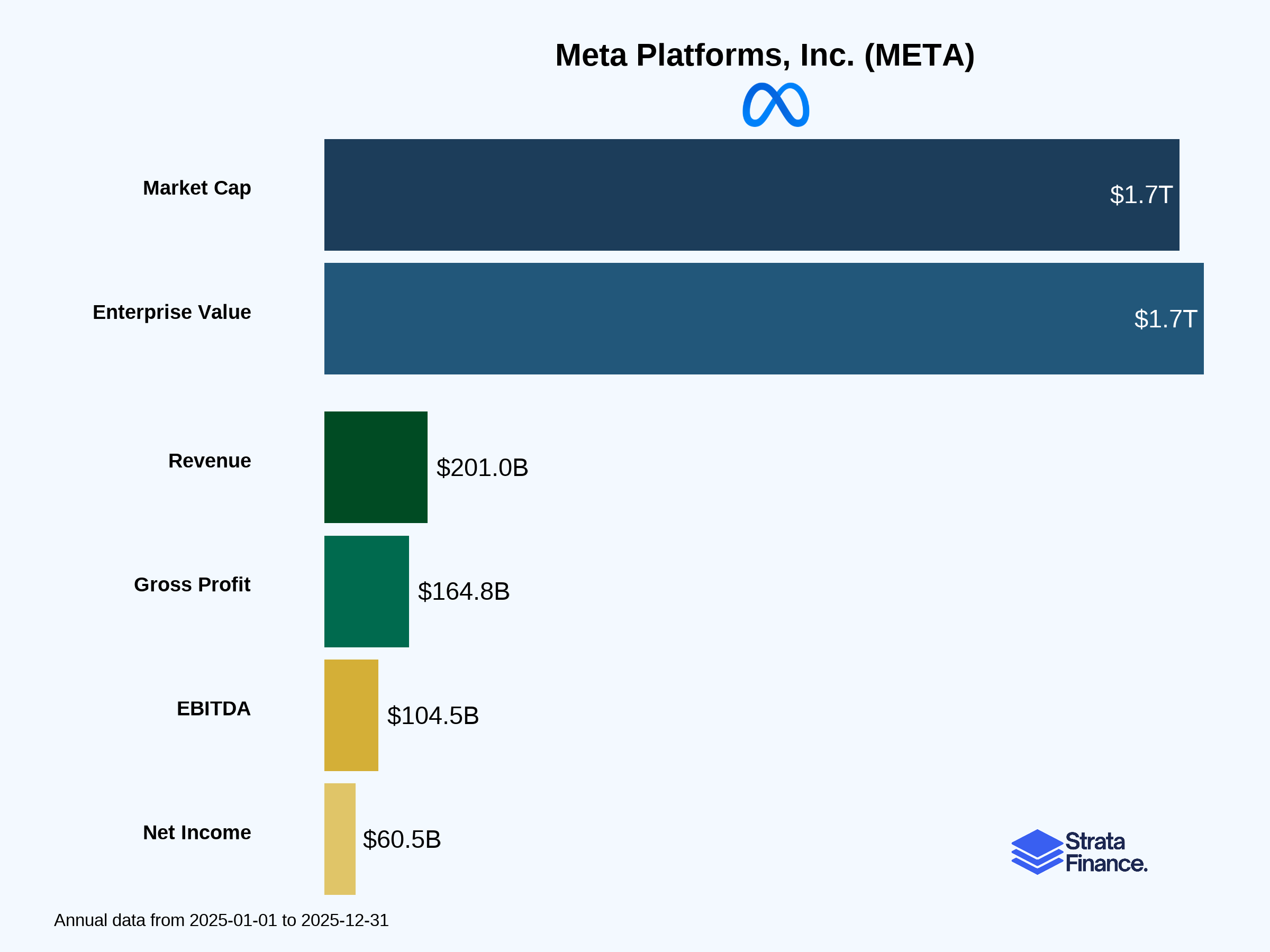Click the Strata Finance layered logo icon
The width and height of the screenshot is (1270, 952).
coord(1037,852)
